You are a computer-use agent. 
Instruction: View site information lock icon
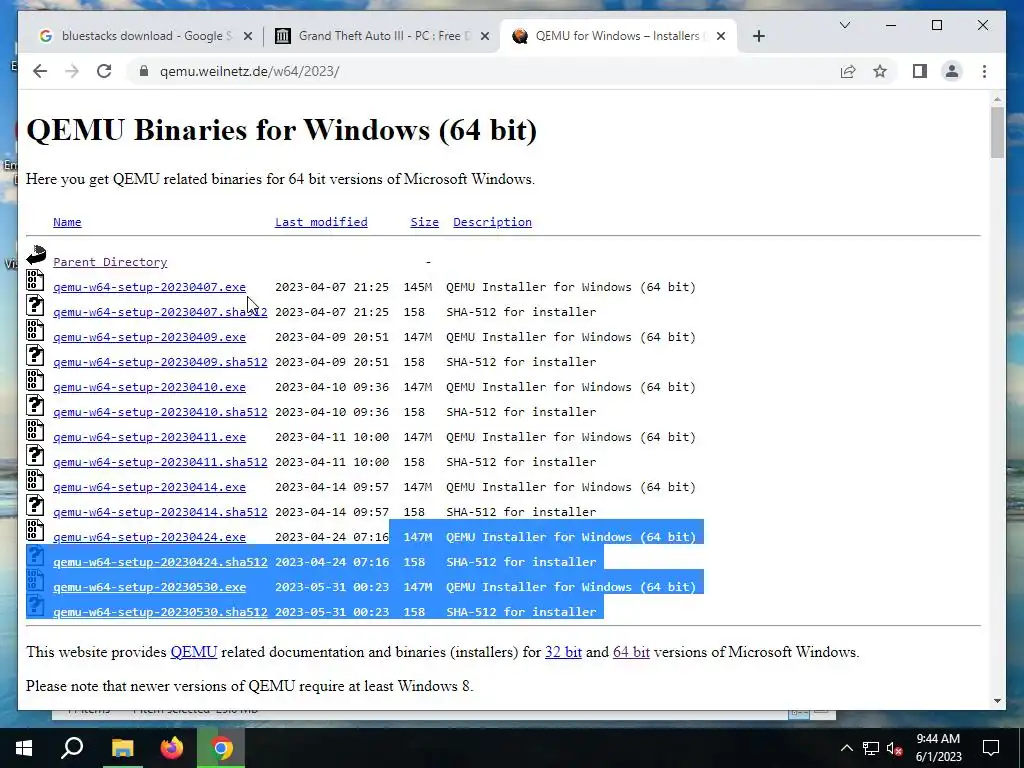coord(144,71)
